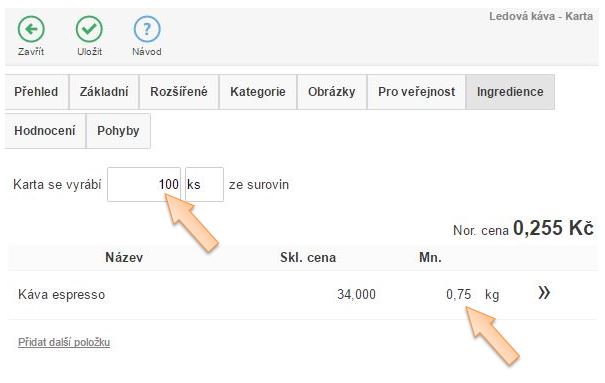Screen dimensions: 605x383
Task: Expand Káva espresso row double-chevron
Action: (544, 293)
